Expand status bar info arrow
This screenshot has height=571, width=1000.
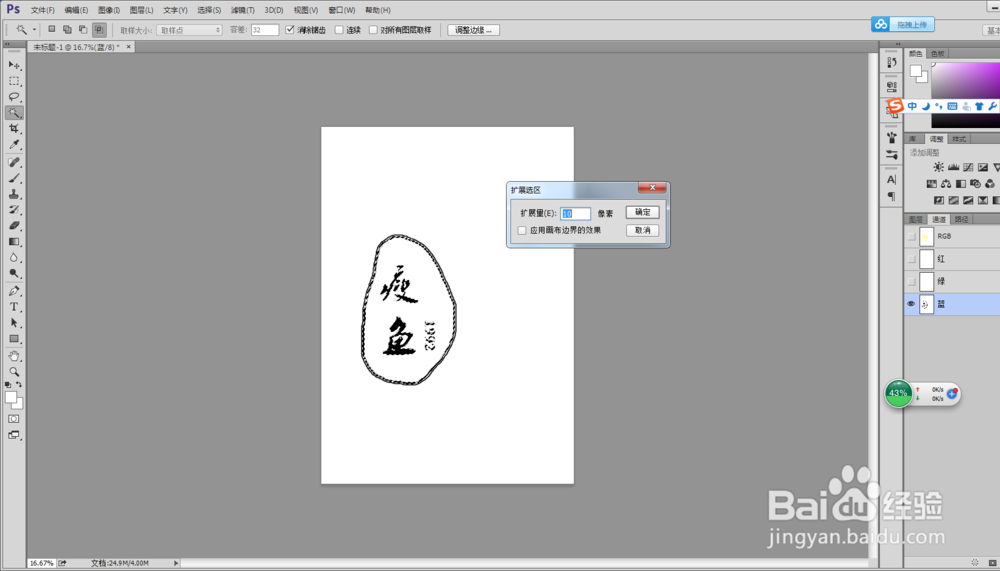point(176,563)
